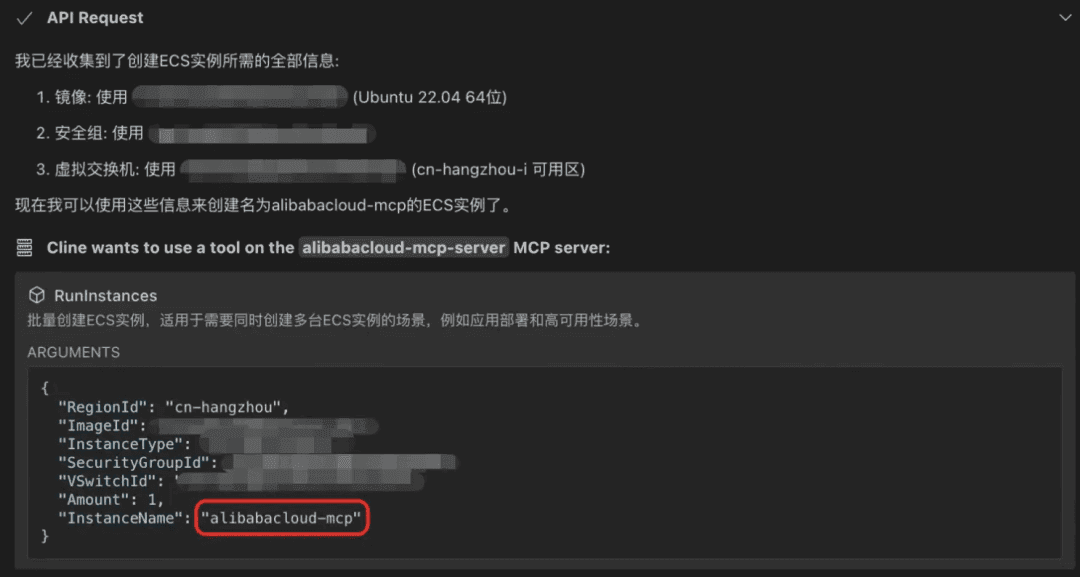The height and width of the screenshot is (577, 1080).
Task: Click the checkmark icon beside API Request
Action: 25,19
